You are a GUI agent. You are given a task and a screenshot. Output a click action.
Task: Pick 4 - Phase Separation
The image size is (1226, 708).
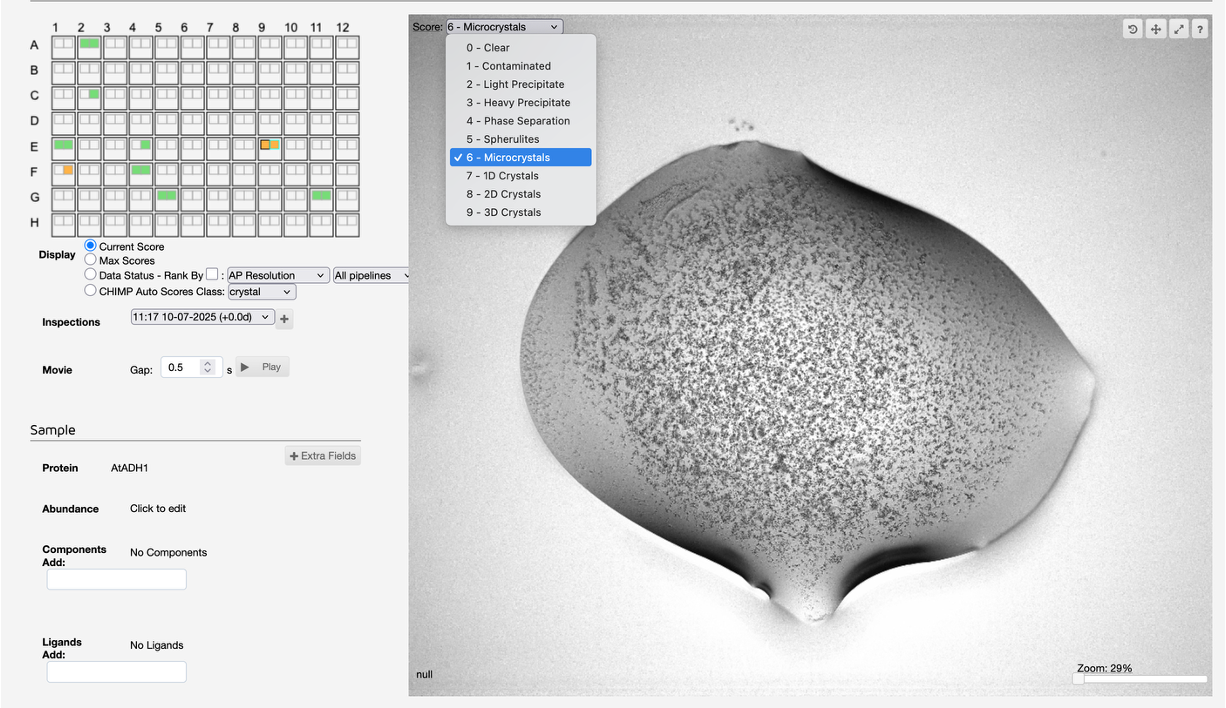(521, 121)
